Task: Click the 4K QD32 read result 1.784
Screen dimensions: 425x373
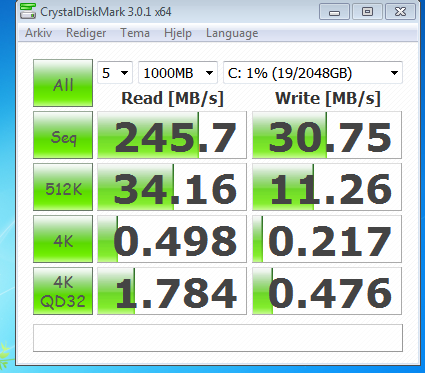Action: click(x=172, y=291)
